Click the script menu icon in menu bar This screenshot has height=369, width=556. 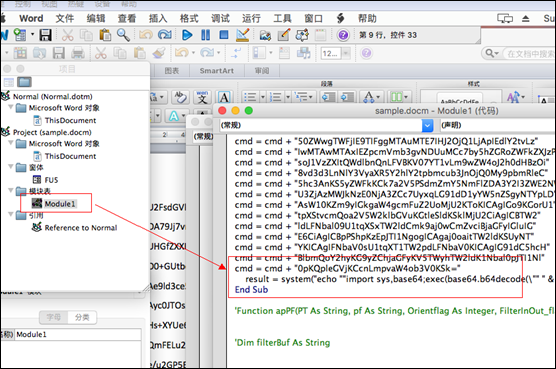pos(340,18)
